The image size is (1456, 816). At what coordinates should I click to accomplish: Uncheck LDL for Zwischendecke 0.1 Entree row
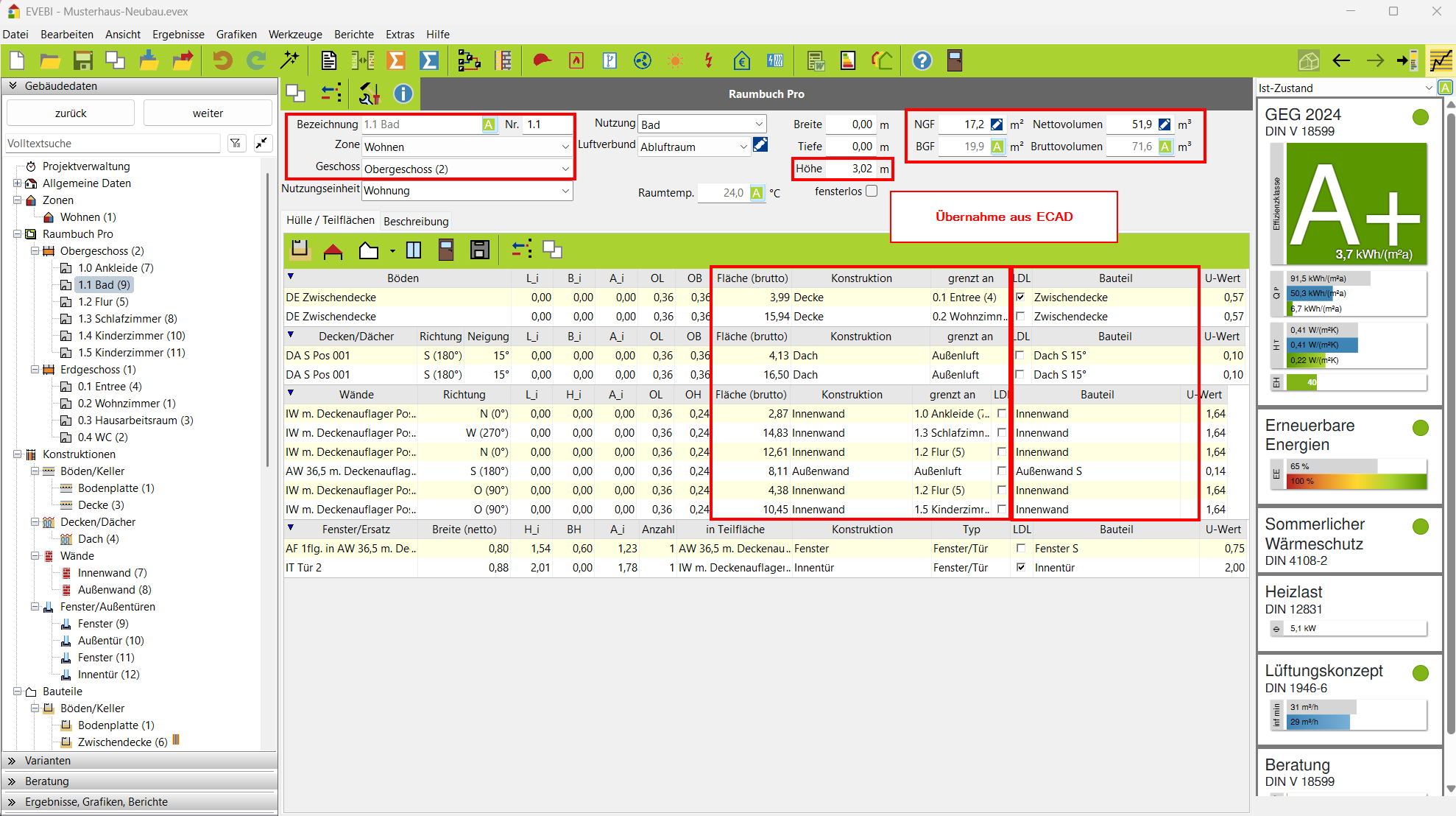1020,297
